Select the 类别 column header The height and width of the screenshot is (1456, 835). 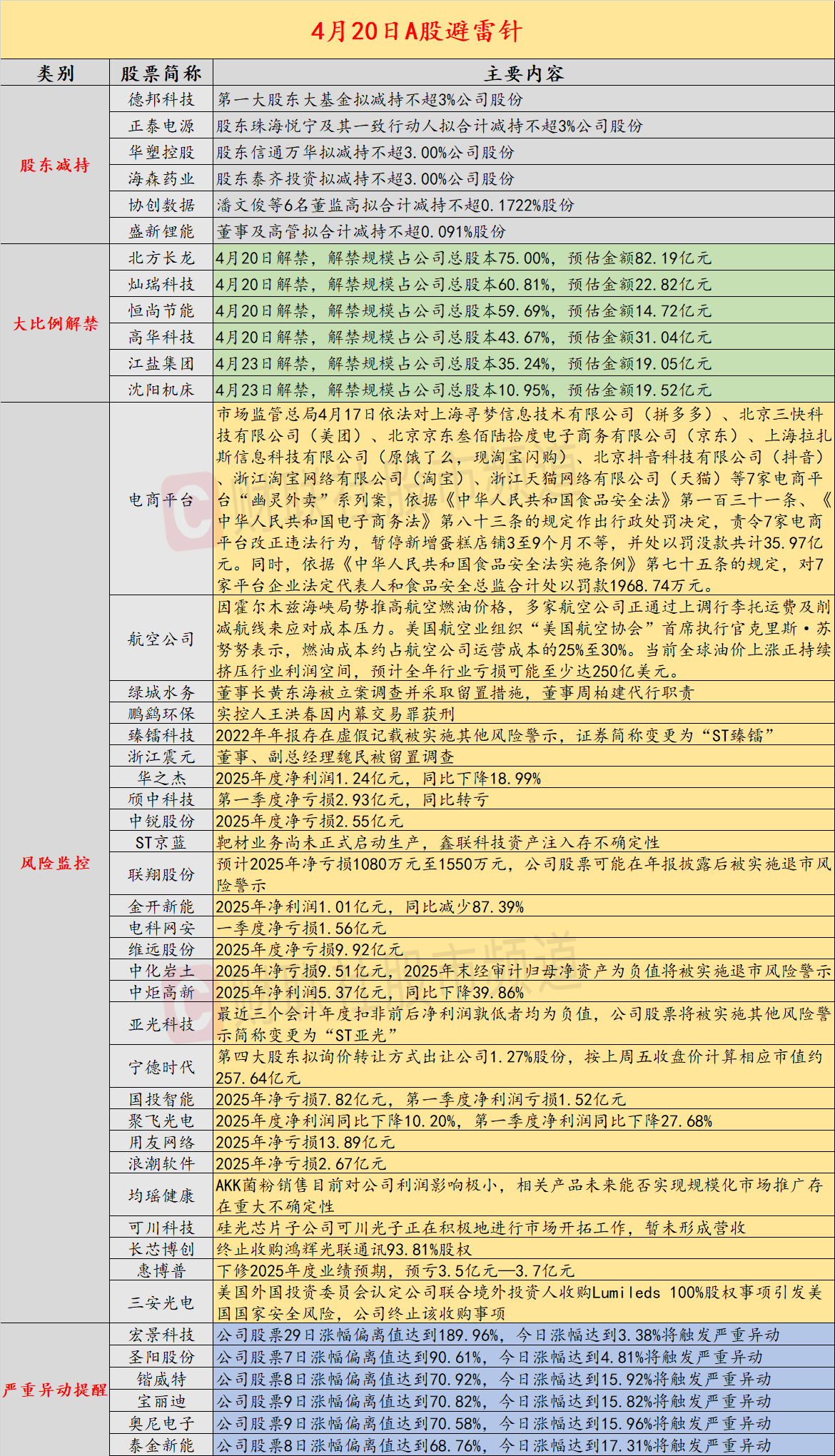pos(55,74)
